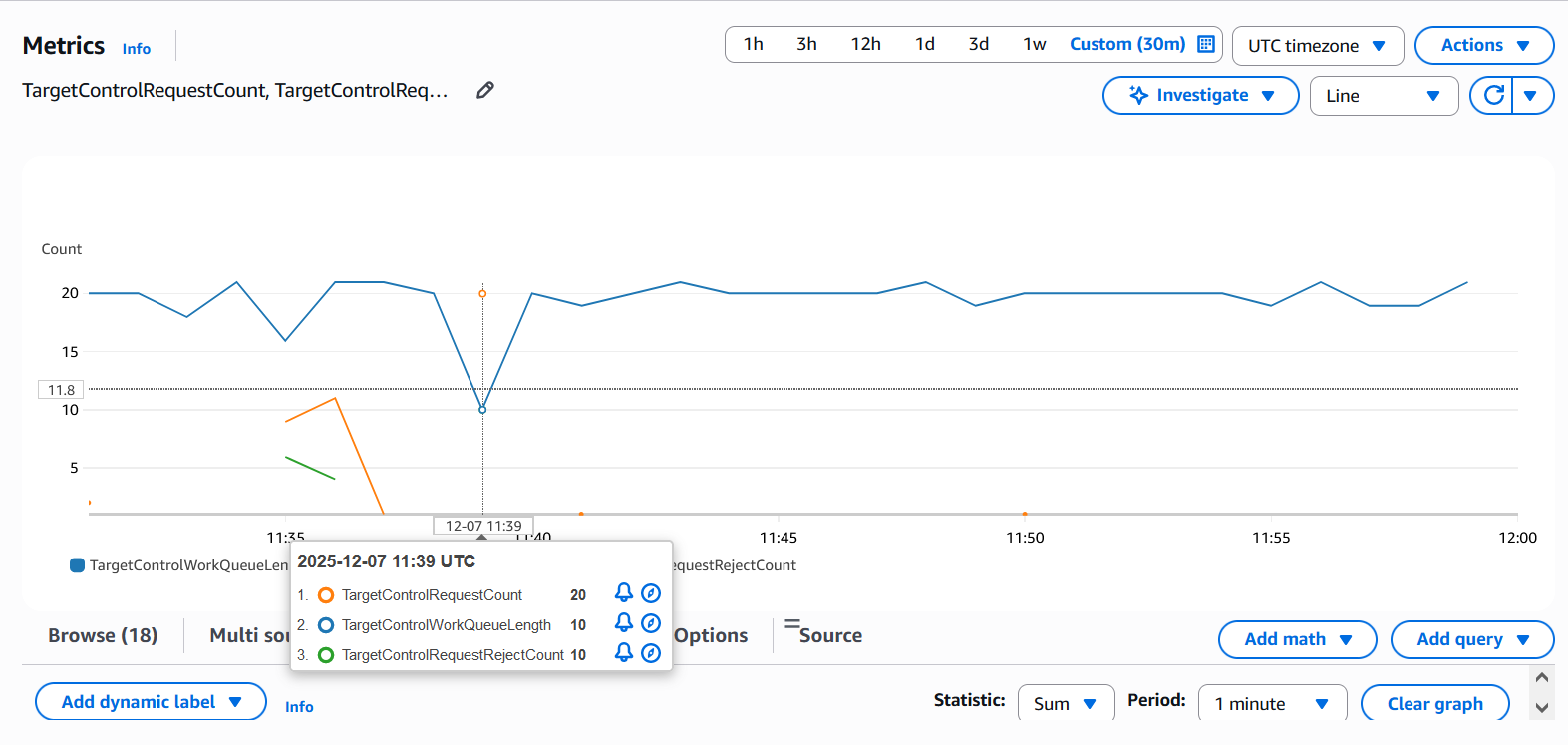The image size is (1568, 745).
Task: Change the Period 1 minute dropdown
Action: 1271,703
